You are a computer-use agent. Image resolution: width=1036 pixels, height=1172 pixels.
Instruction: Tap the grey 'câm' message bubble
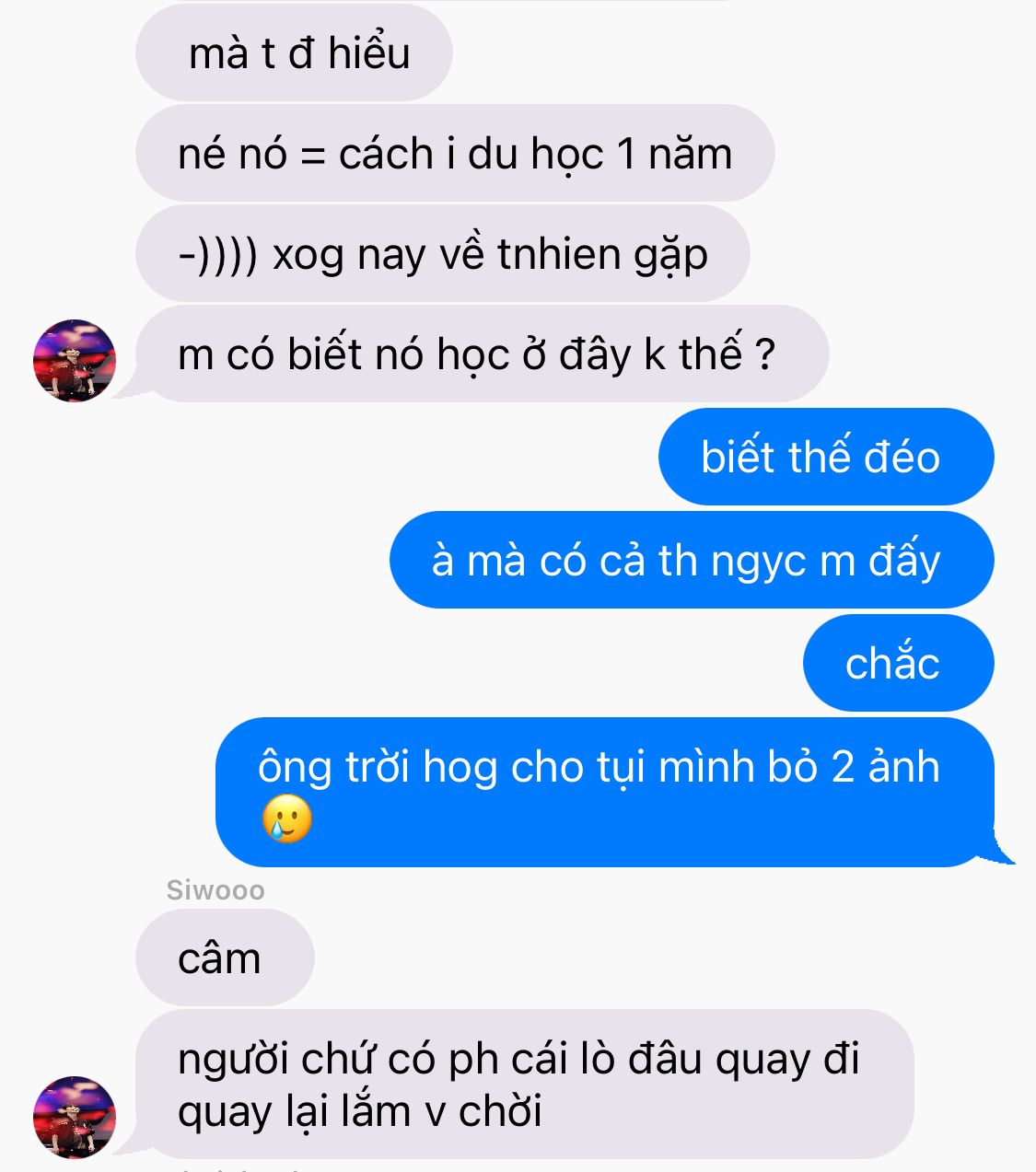(225, 957)
